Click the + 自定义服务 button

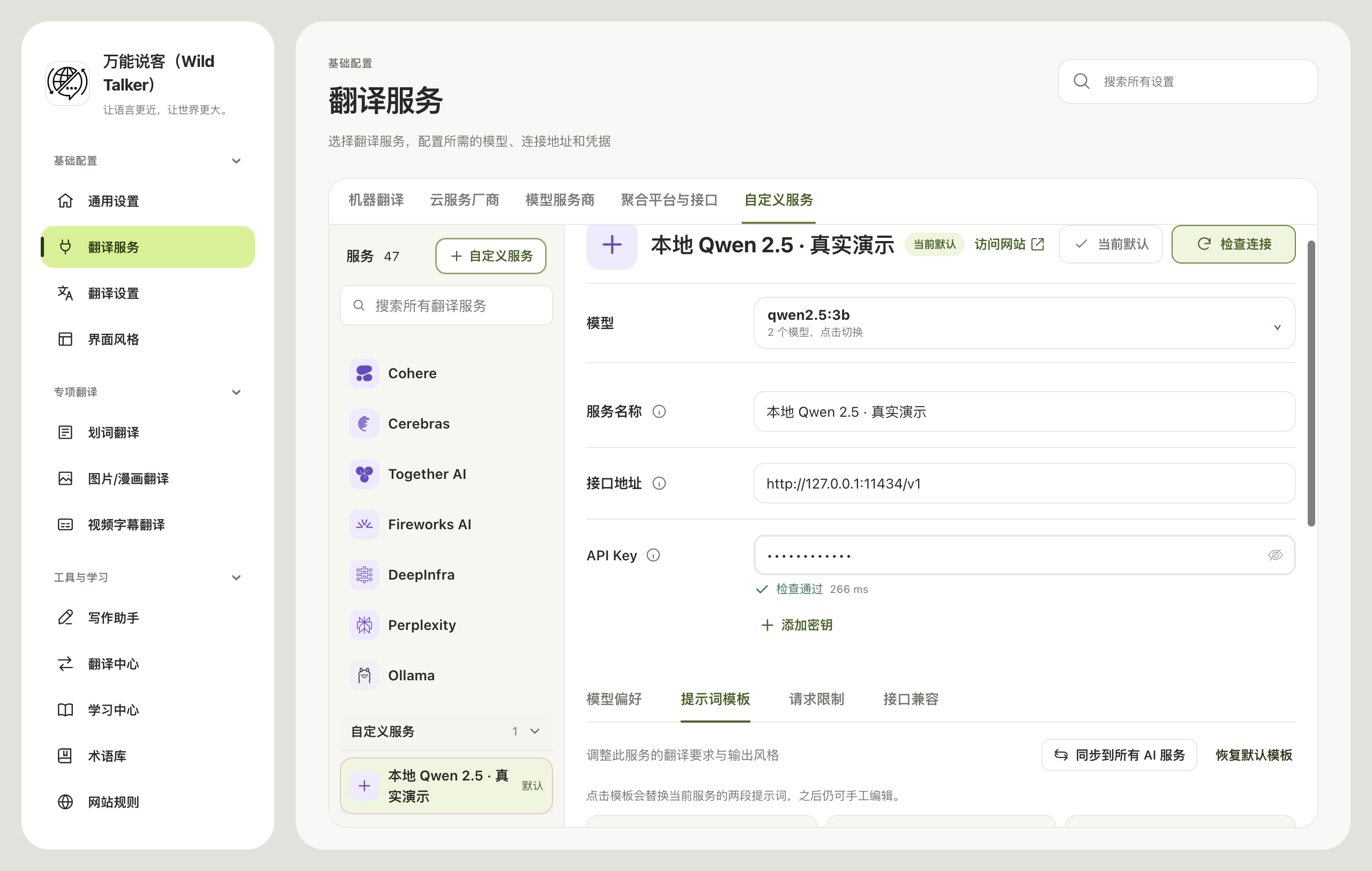[x=490, y=257]
